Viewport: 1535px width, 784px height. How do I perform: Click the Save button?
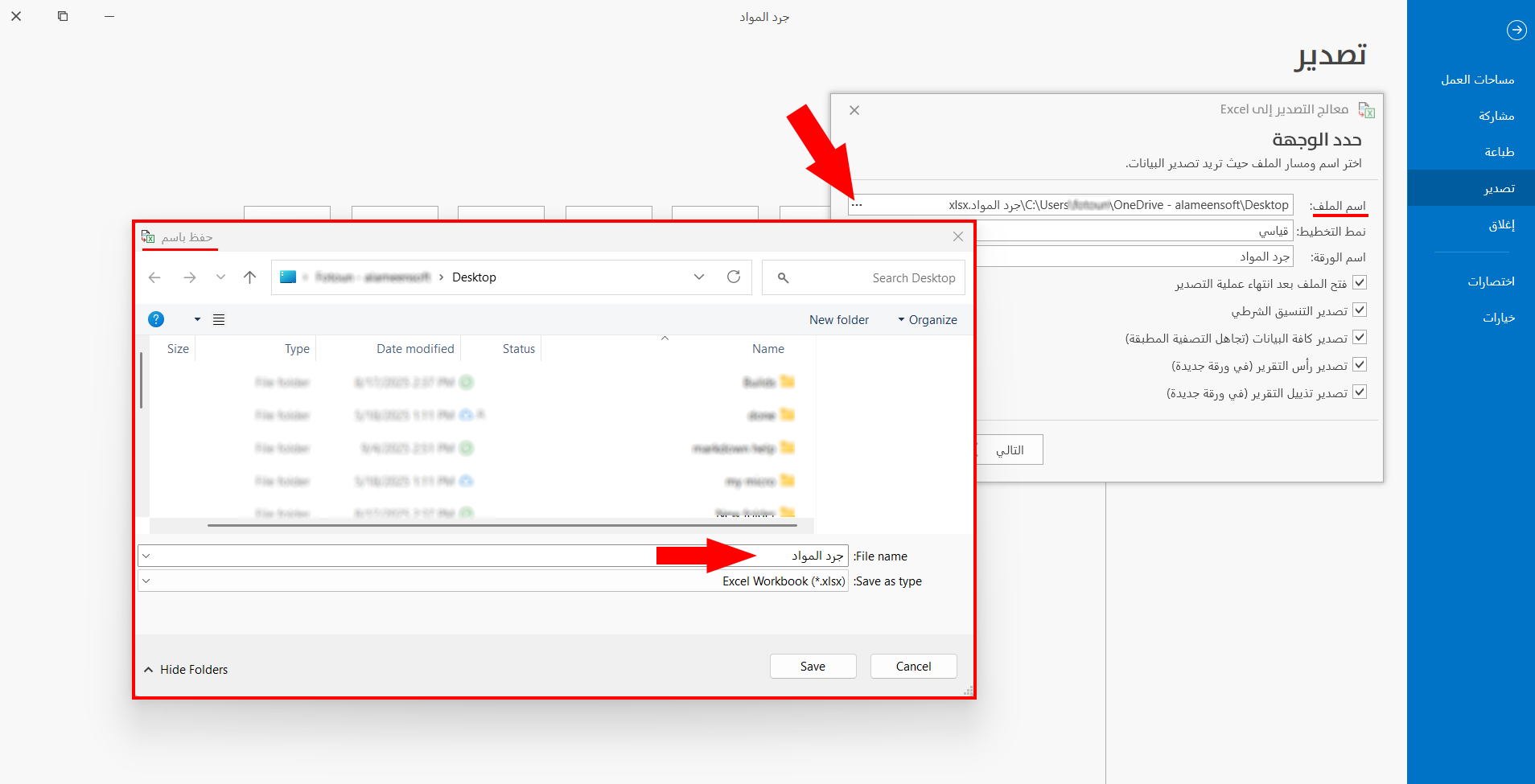[813, 667]
